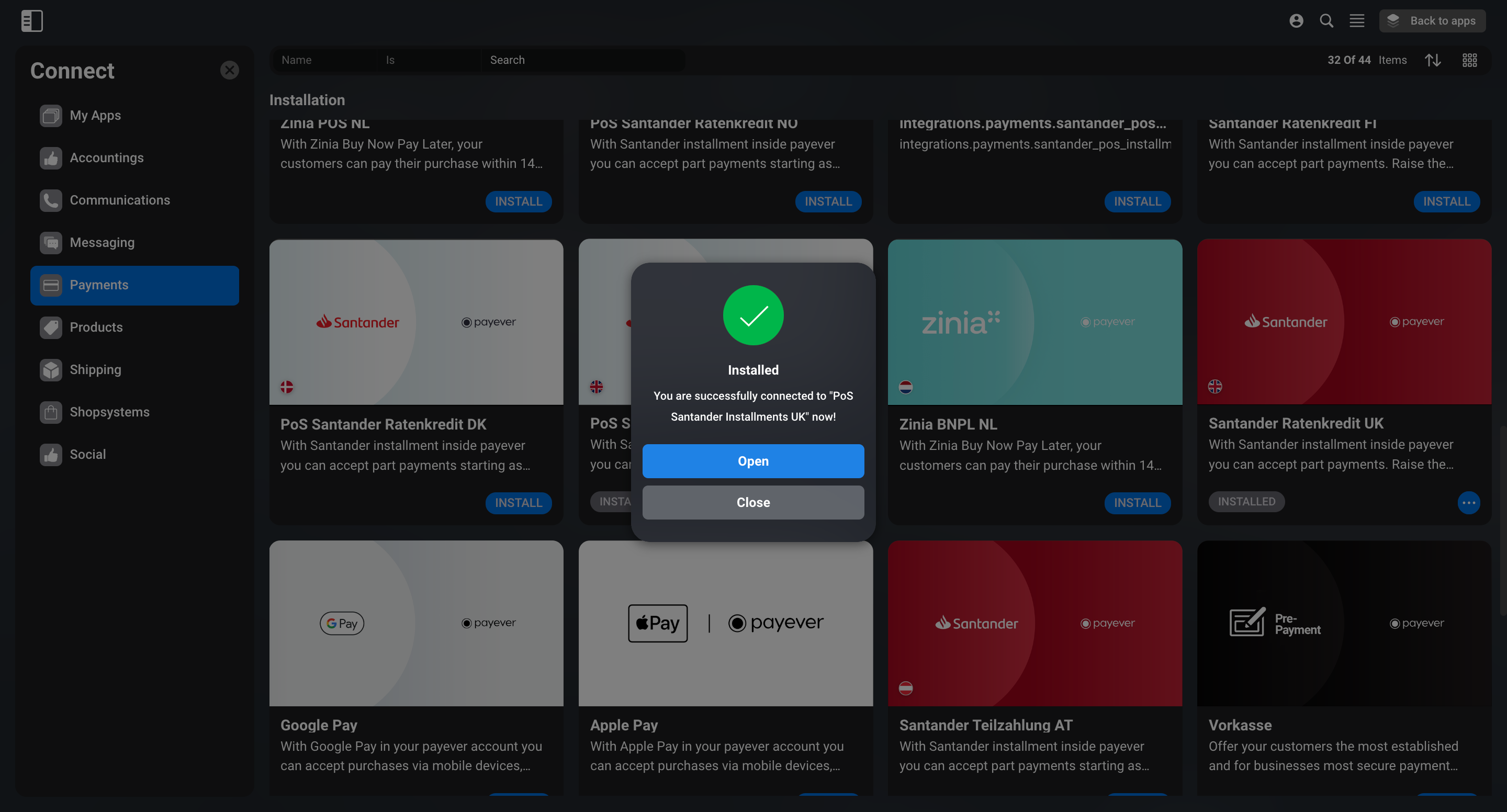Install PoS Santander Ratenkredit DK
The width and height of the screenshot is (1507, 812).
pos(519,503)
